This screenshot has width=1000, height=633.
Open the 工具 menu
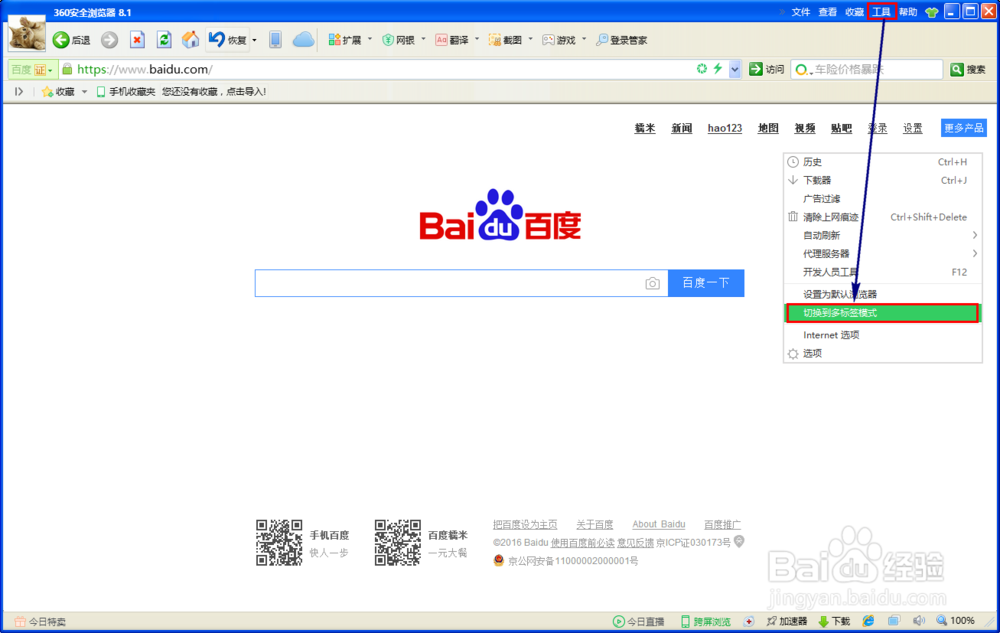coord(881,12)
